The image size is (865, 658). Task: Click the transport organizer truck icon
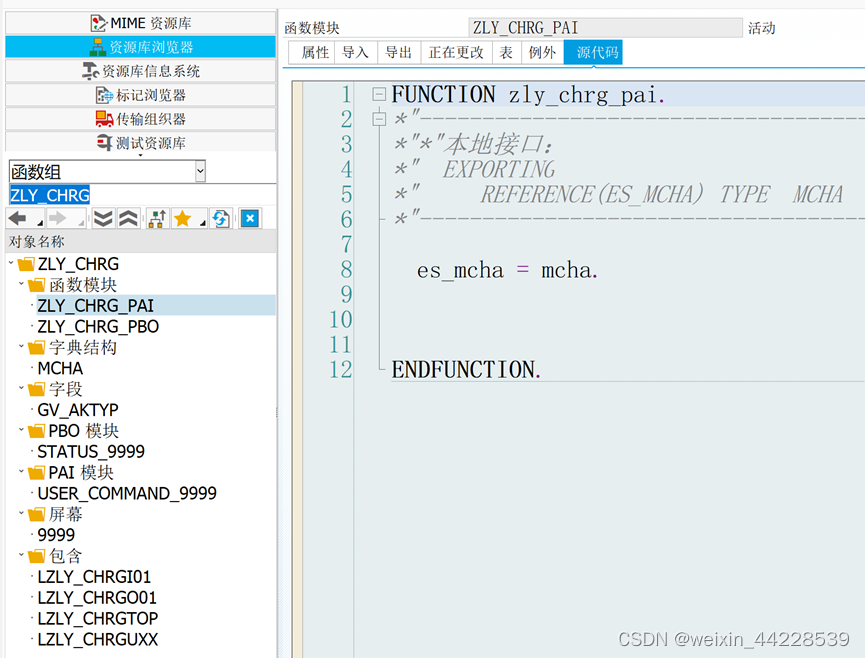[104, 119]
